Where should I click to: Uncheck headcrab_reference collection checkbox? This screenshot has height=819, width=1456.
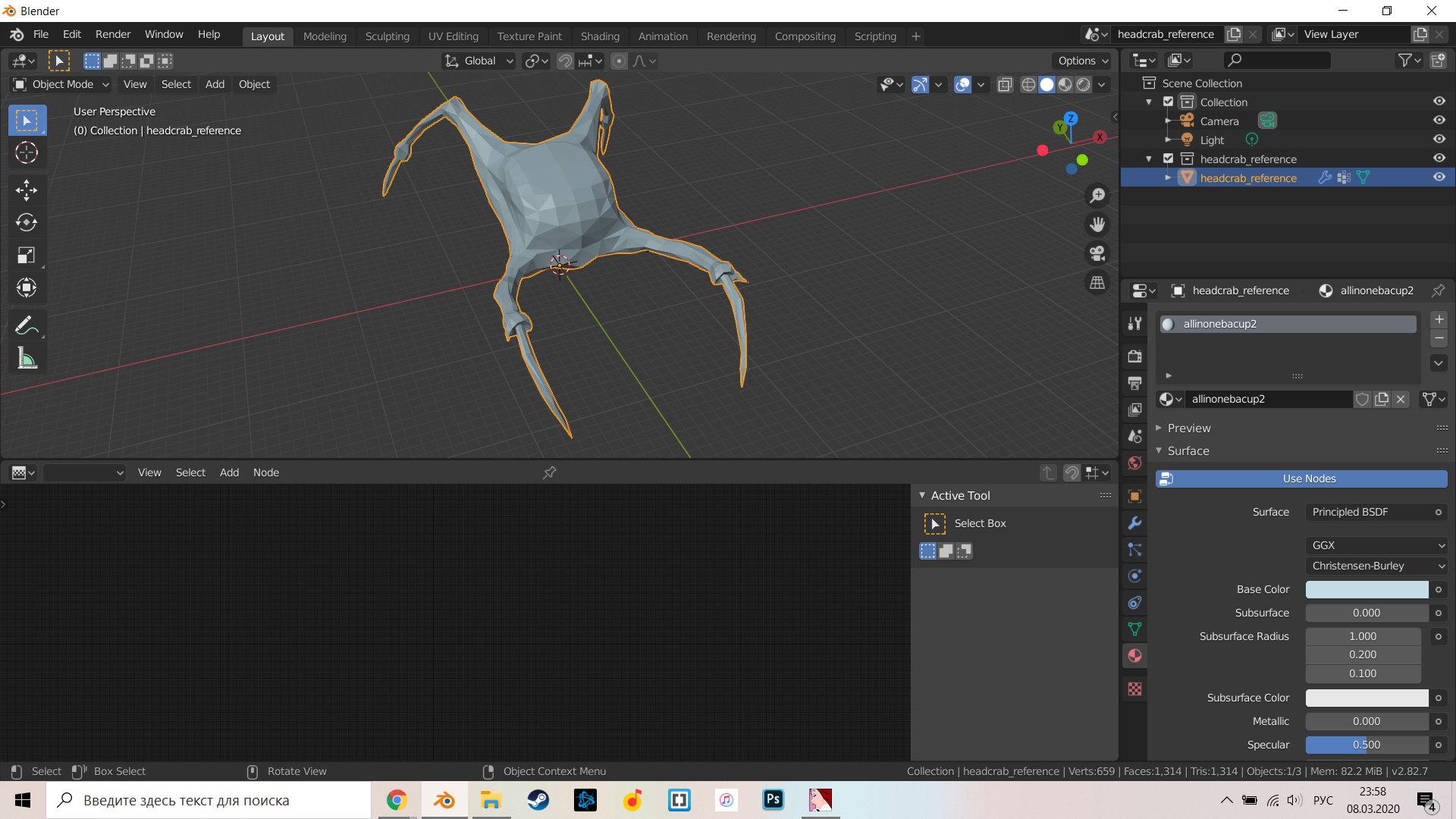pyautogui.click(x=1168, y=158)
